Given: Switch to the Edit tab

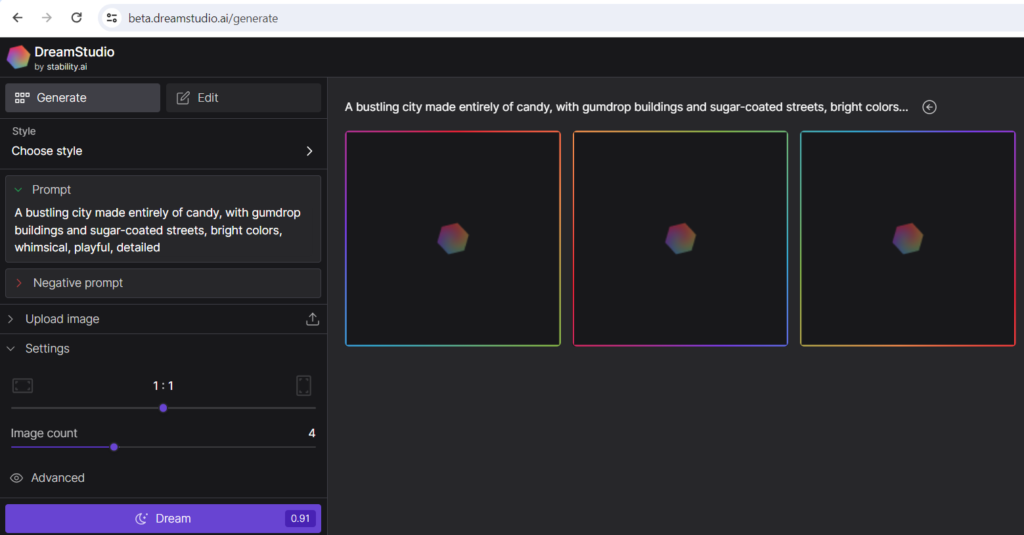Looking at the screenshot, I should pos(243,98).
